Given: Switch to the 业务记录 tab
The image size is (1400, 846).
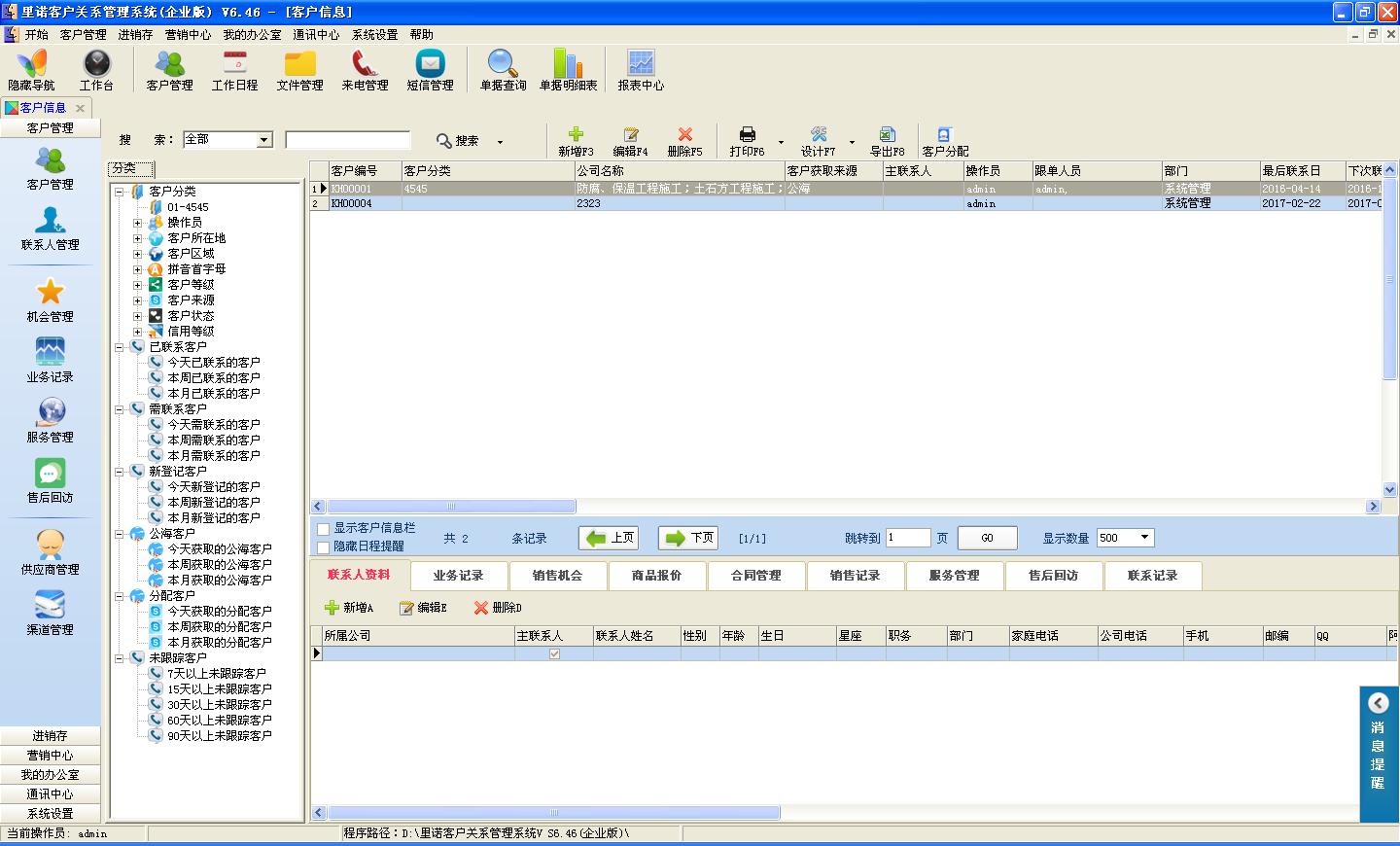Looking at the screenshot, I should [458, 576].
